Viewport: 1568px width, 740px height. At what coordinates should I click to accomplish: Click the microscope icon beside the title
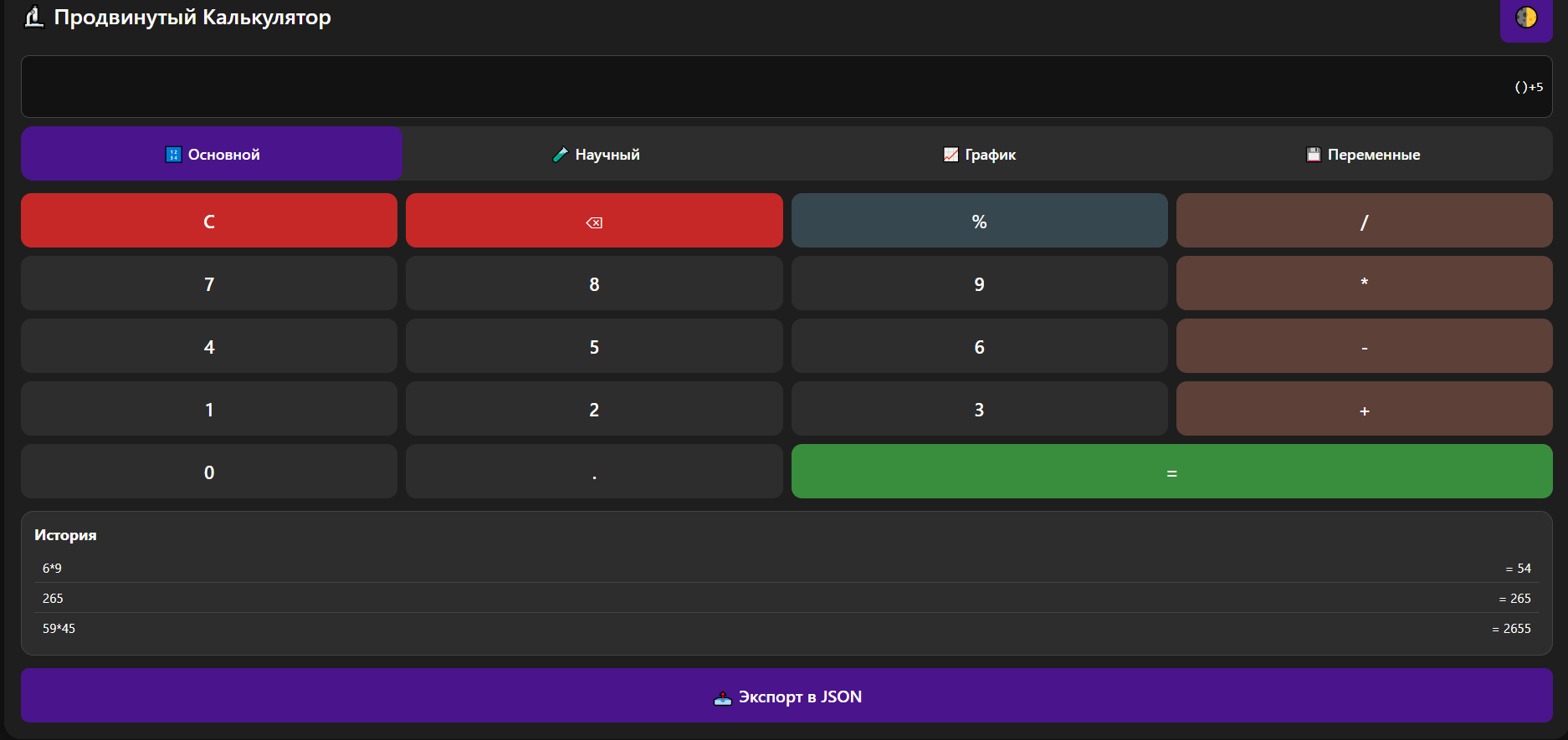click(33, 17)
